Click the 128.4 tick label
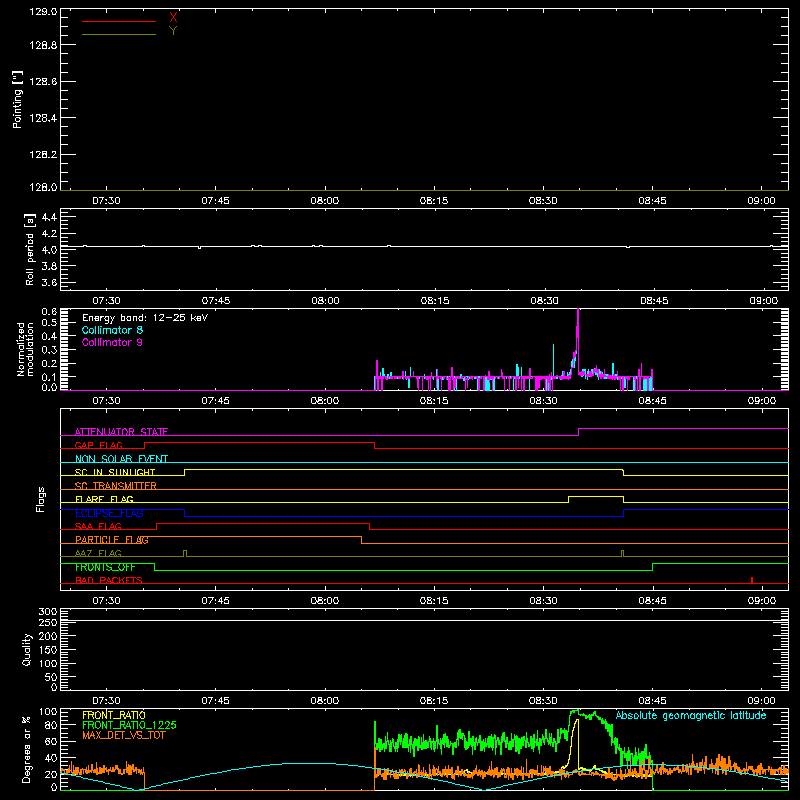This screenshot has height=800, width=800. (x=43, y=118)
